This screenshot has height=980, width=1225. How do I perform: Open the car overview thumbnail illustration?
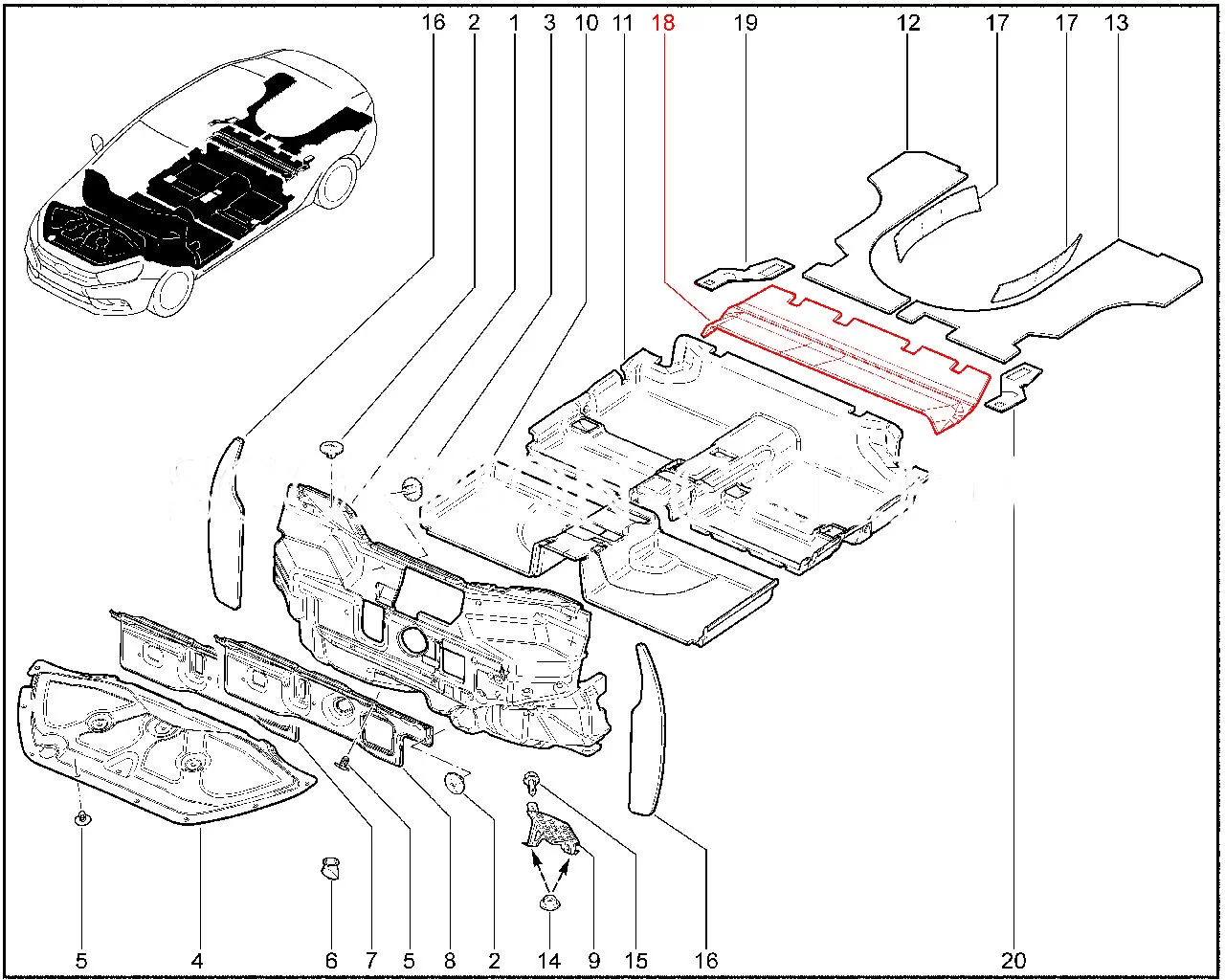(201, 182)
